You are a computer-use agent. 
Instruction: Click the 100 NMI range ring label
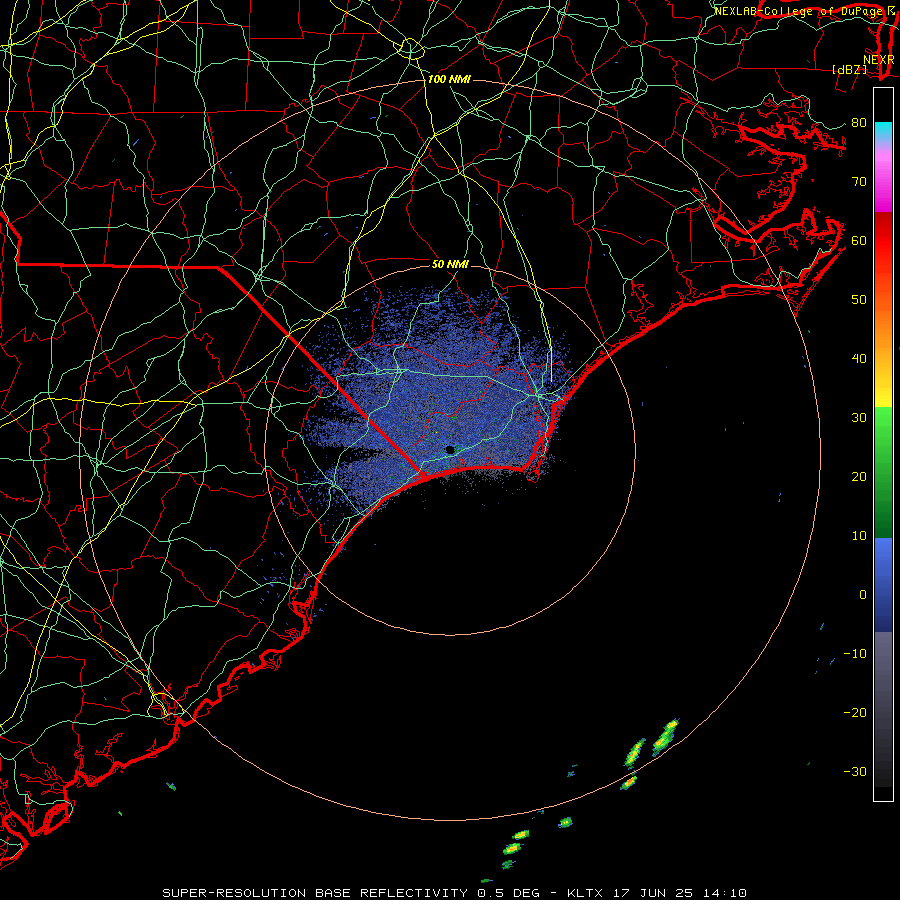449,79
